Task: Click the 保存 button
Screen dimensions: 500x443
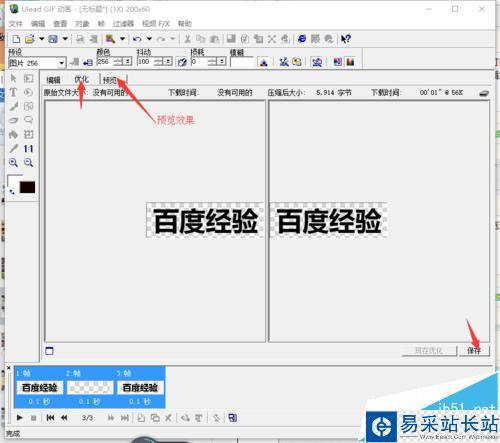Action: click(x=474, y=351)
